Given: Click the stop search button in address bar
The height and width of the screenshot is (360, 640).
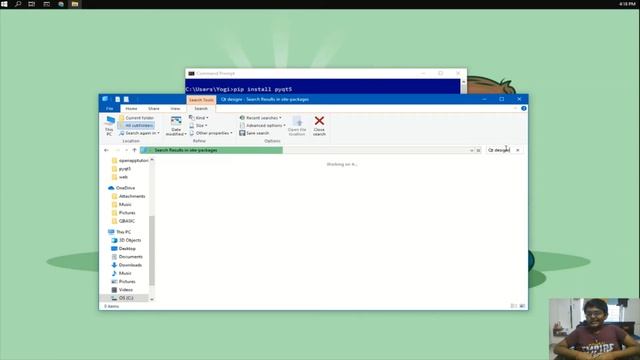Looking at the screenshot, I should [x=478, y=150].
